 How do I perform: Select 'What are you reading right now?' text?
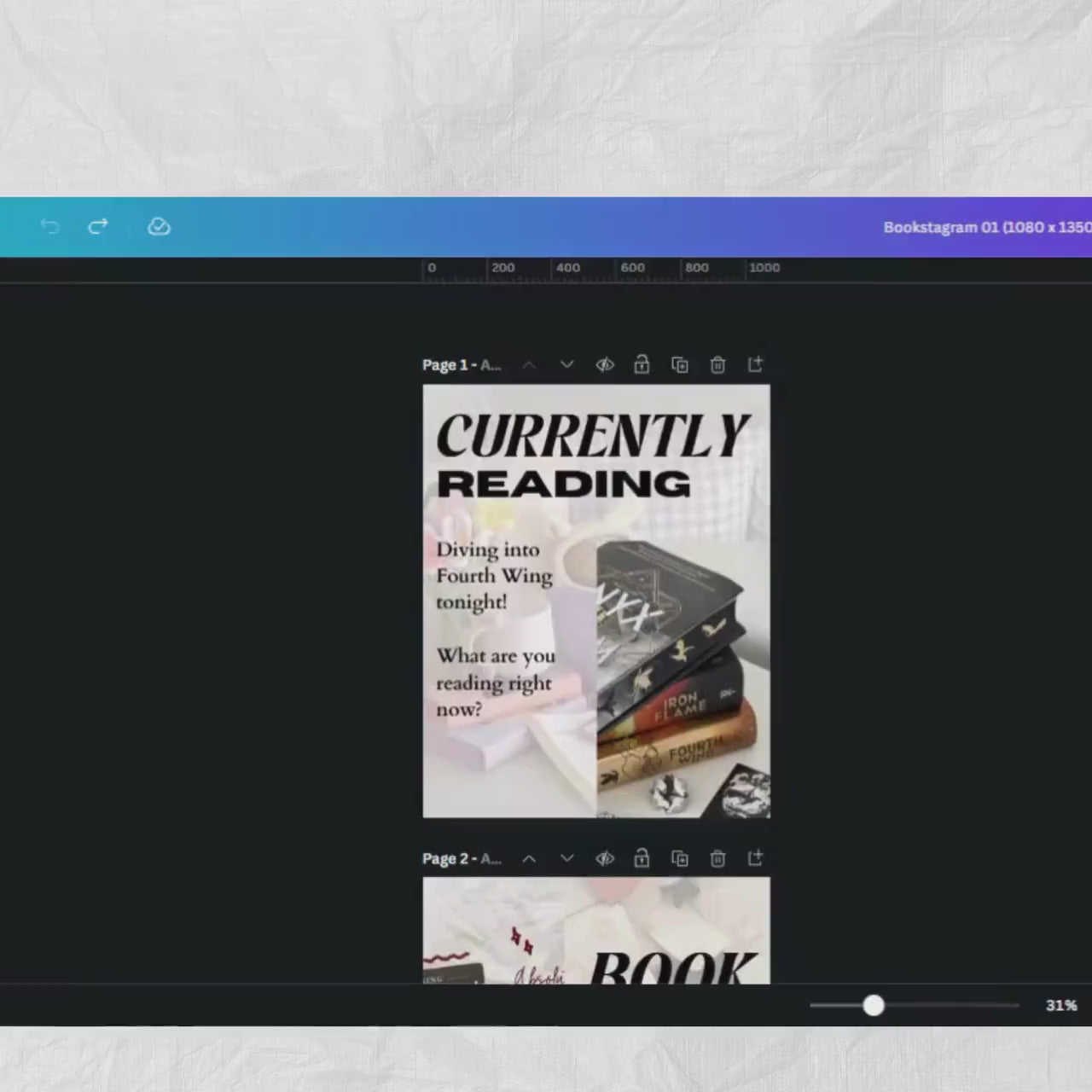click(x=496, y=682)
